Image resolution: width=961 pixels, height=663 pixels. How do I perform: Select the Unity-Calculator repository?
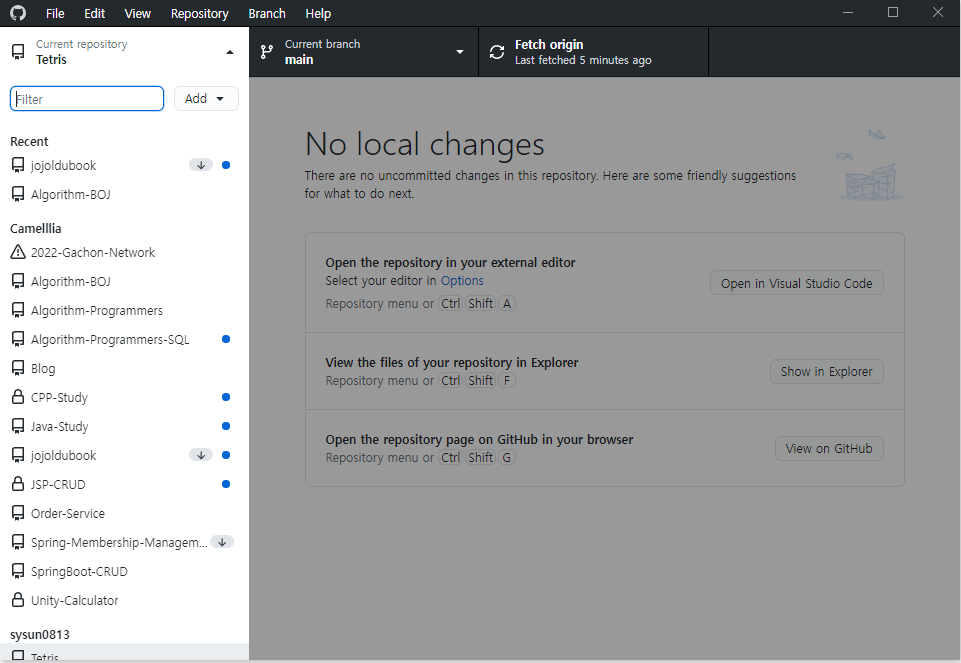tap(124, 600)
